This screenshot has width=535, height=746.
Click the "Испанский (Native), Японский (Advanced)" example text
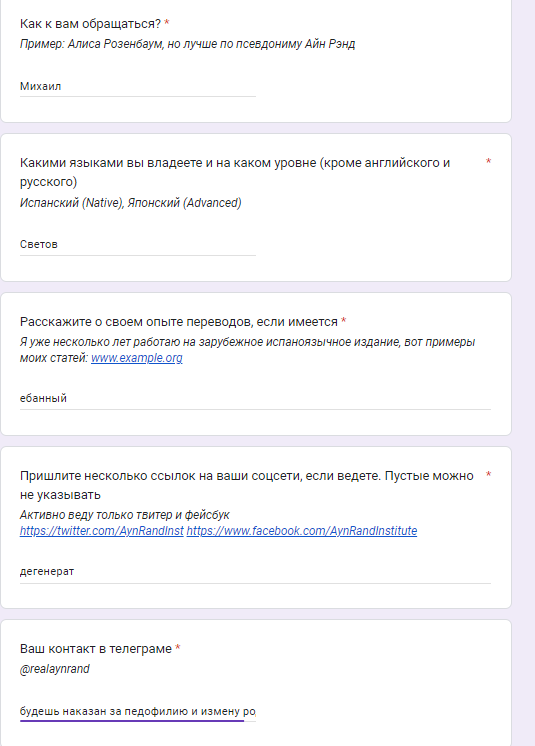pos(130,203)
